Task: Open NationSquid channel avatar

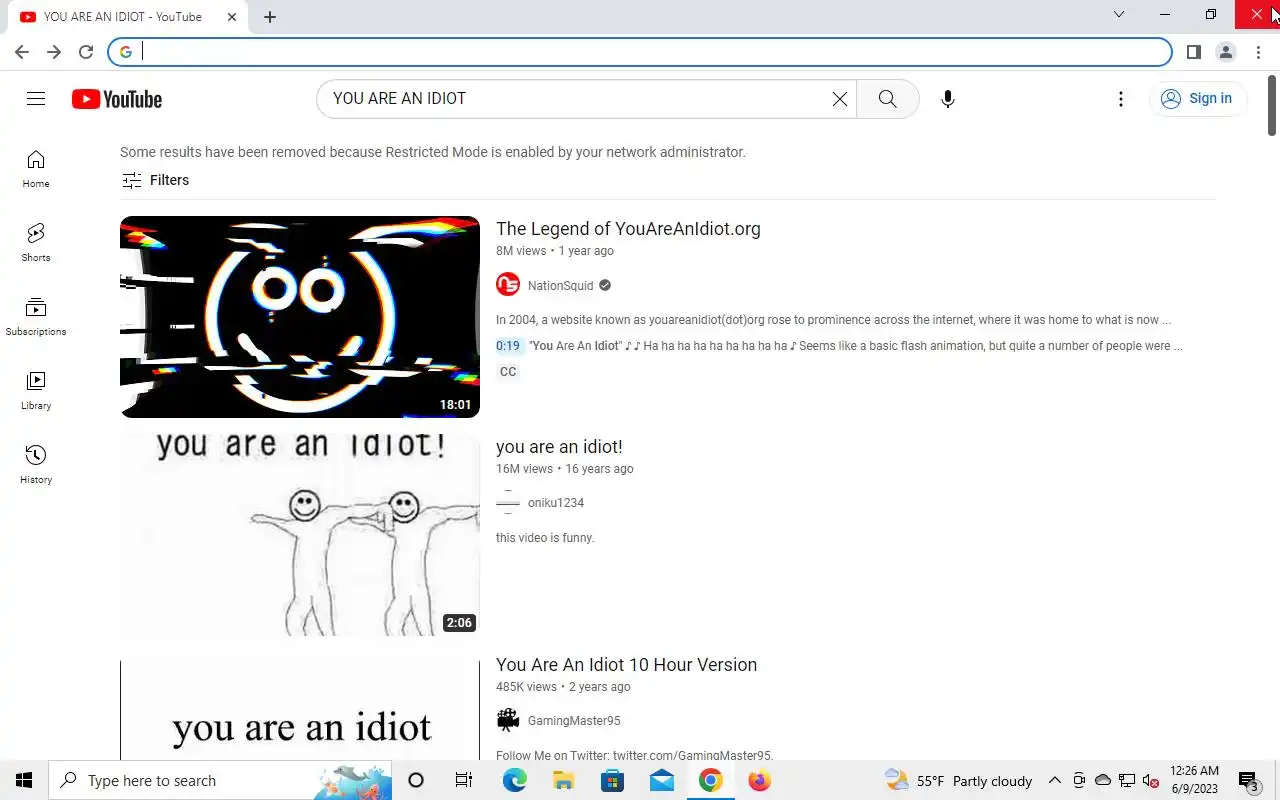Action: coord(508,285)
